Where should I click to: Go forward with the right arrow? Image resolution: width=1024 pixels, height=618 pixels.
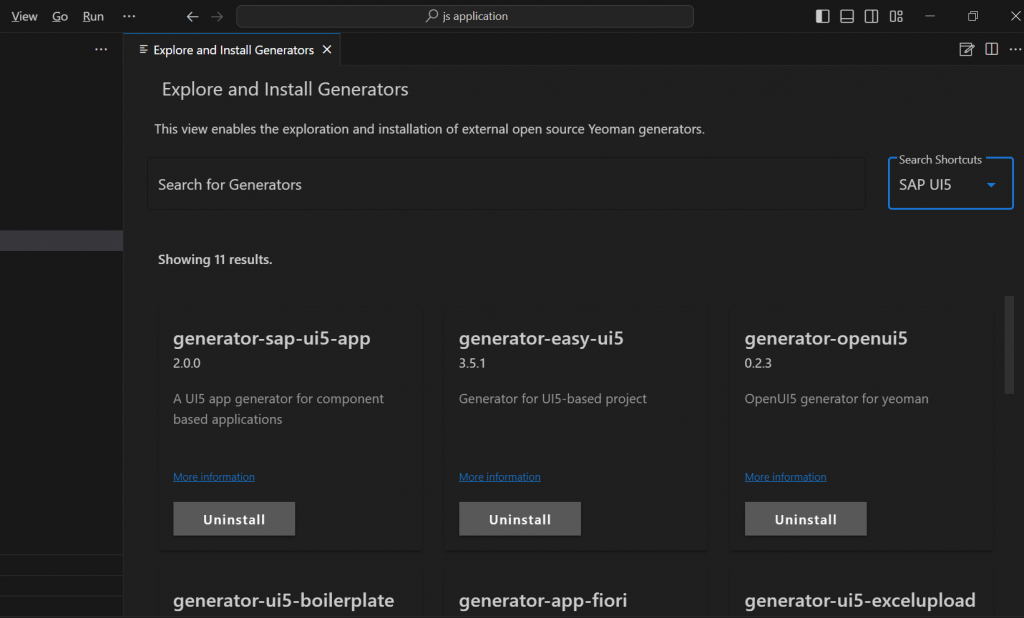[x=217, y=16]
